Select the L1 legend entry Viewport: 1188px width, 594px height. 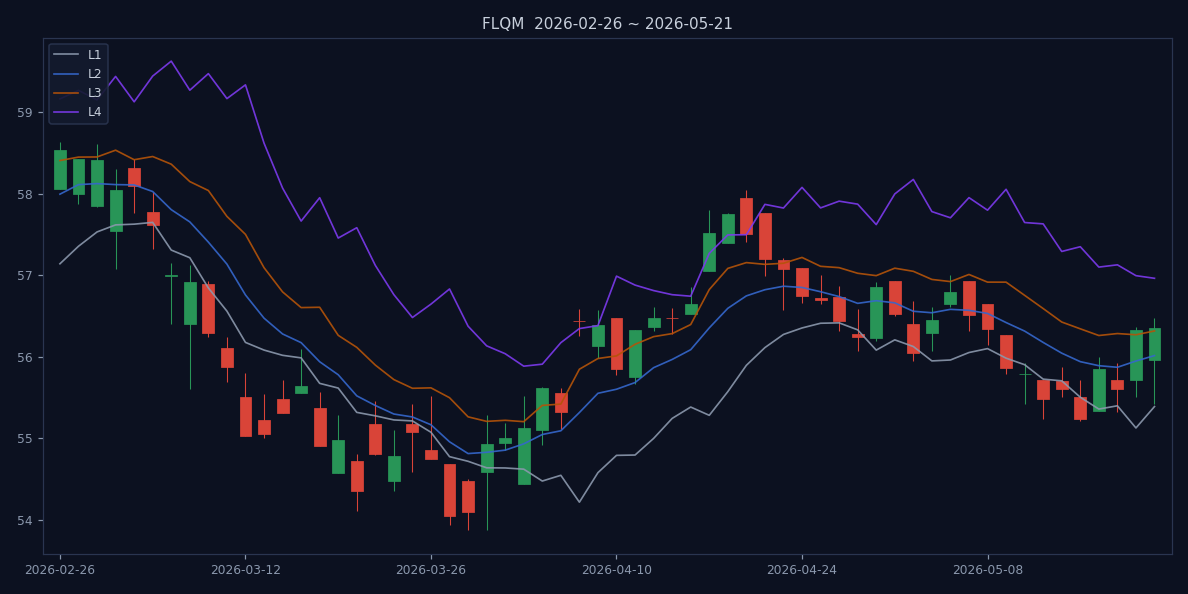point(79,55)
